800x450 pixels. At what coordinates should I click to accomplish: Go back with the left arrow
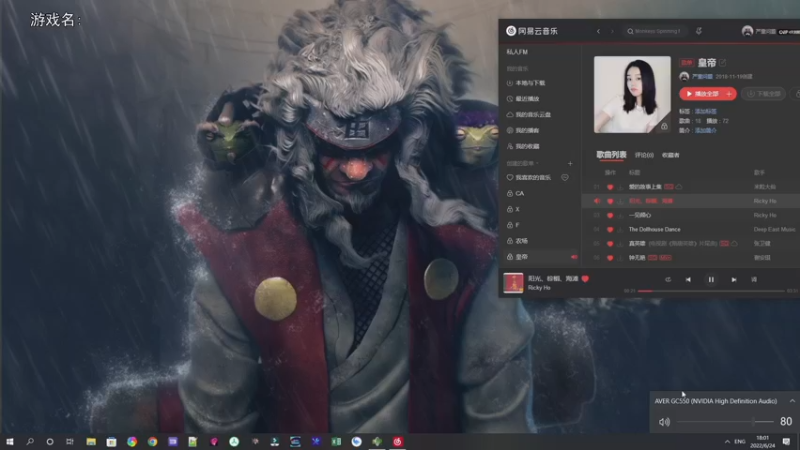pos(598,31)
